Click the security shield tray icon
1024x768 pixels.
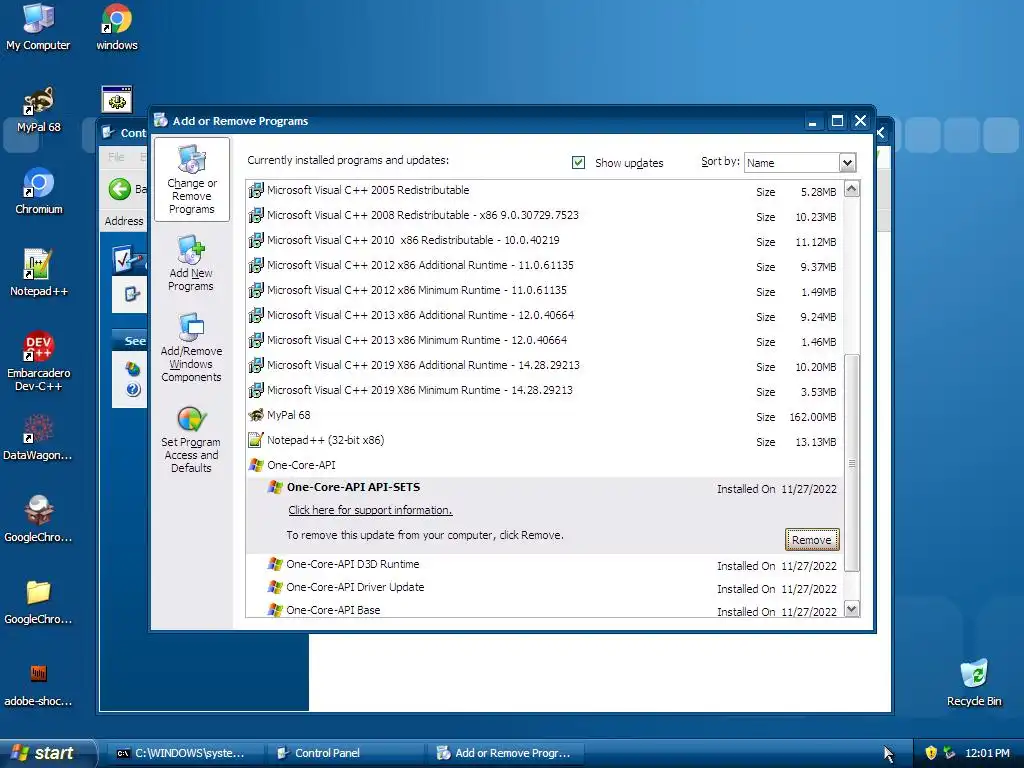click(x=931, y=753)
